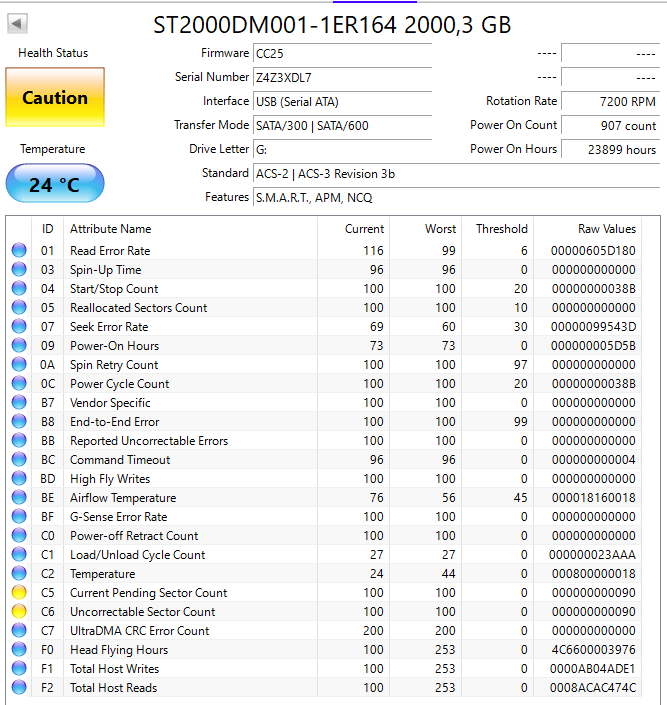The height and width of the screenshot is (705, 667).
Task: Select the Serial Number field Z4Z3XDL7
Action: [342, 77]
